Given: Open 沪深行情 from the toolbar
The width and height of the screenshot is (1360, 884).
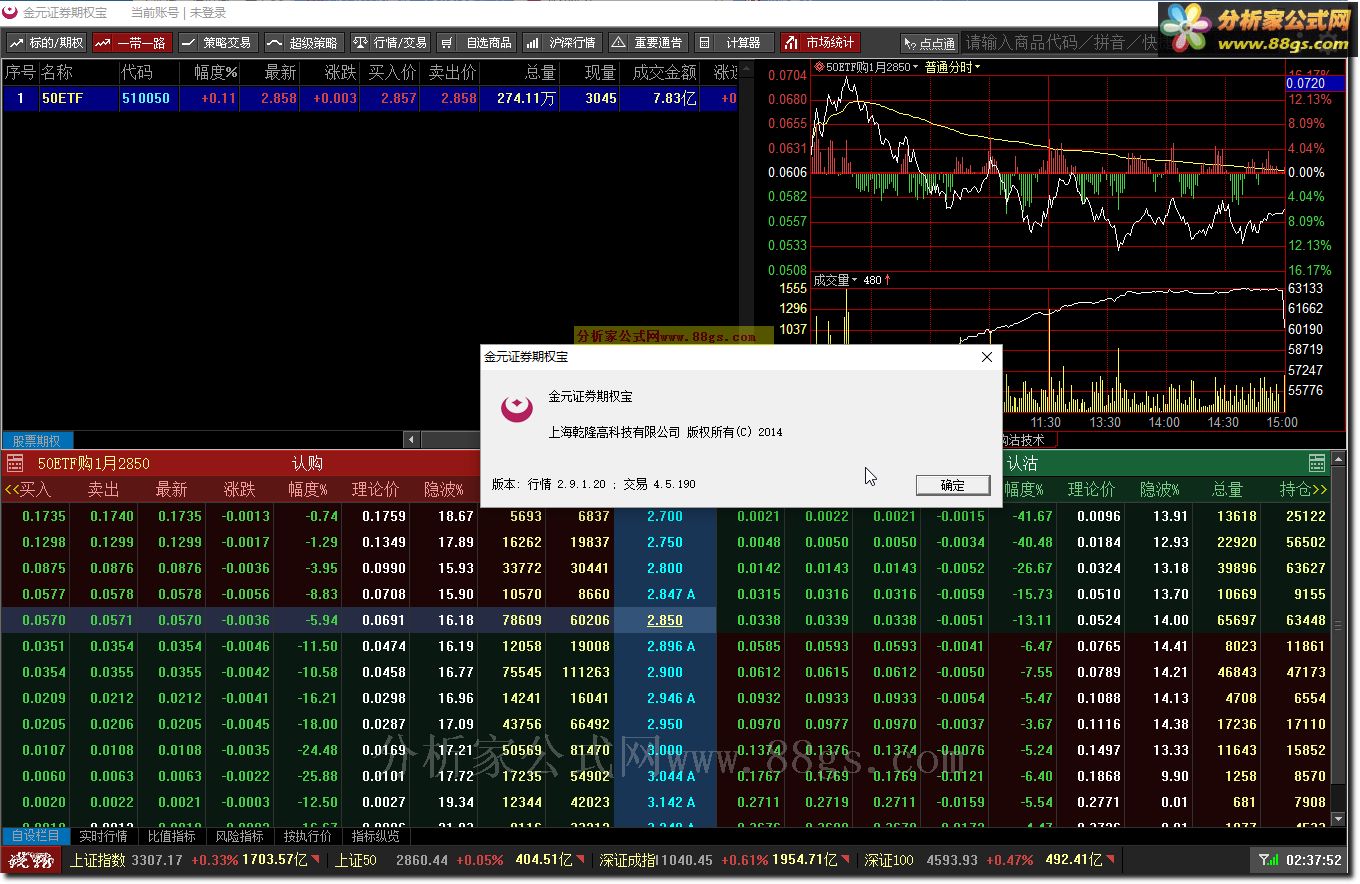Looking at the screenshot, I should [x=562, y=43].
